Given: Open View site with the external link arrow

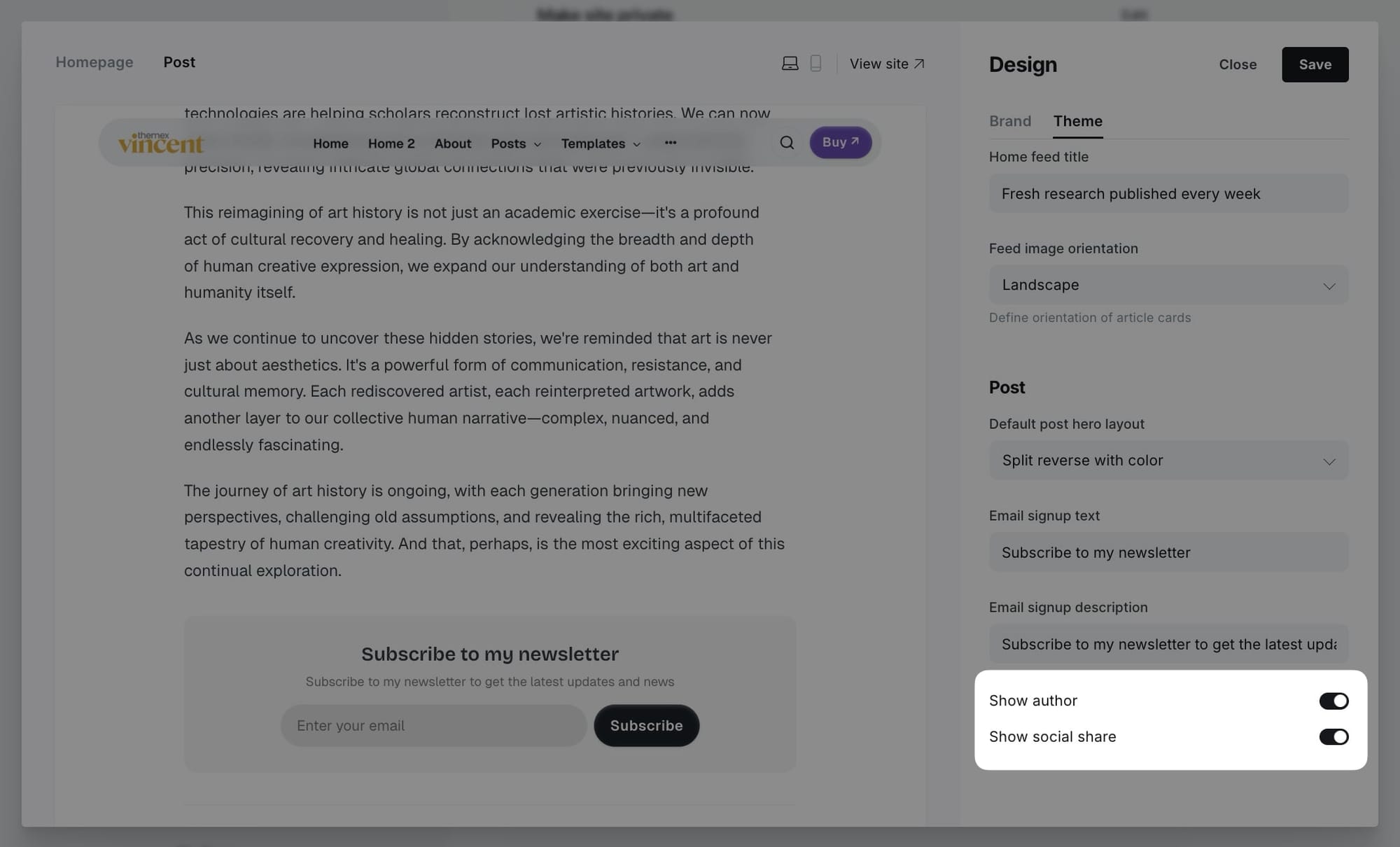Looking at the screenshot, I should 885,64.
